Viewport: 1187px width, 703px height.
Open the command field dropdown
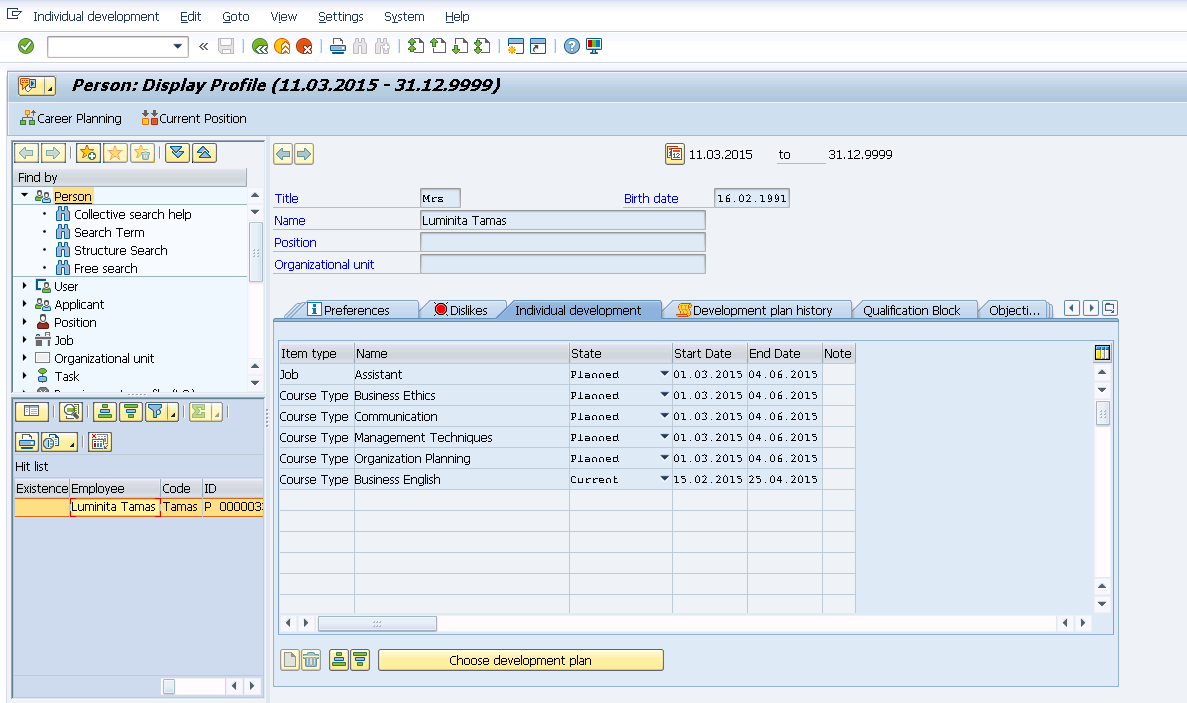click(x=178, y=47)
